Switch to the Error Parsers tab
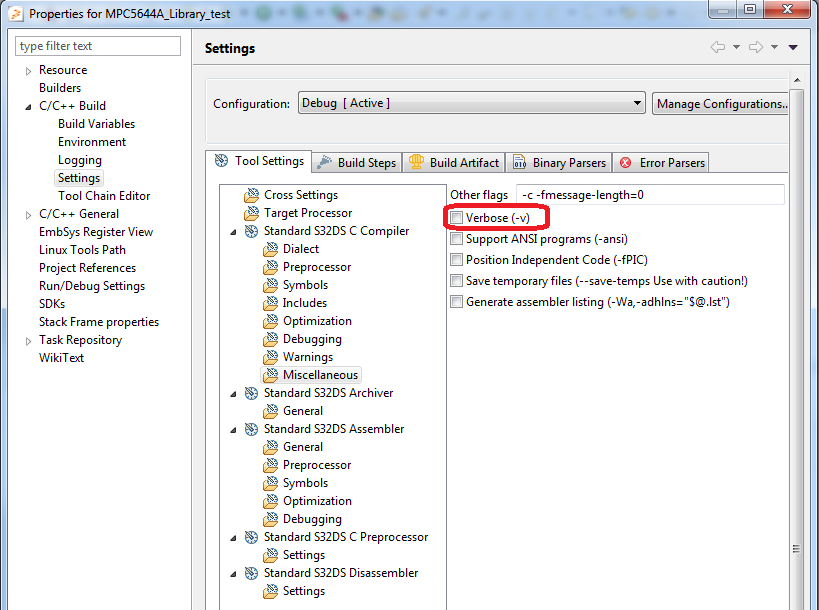 (661, 162)
